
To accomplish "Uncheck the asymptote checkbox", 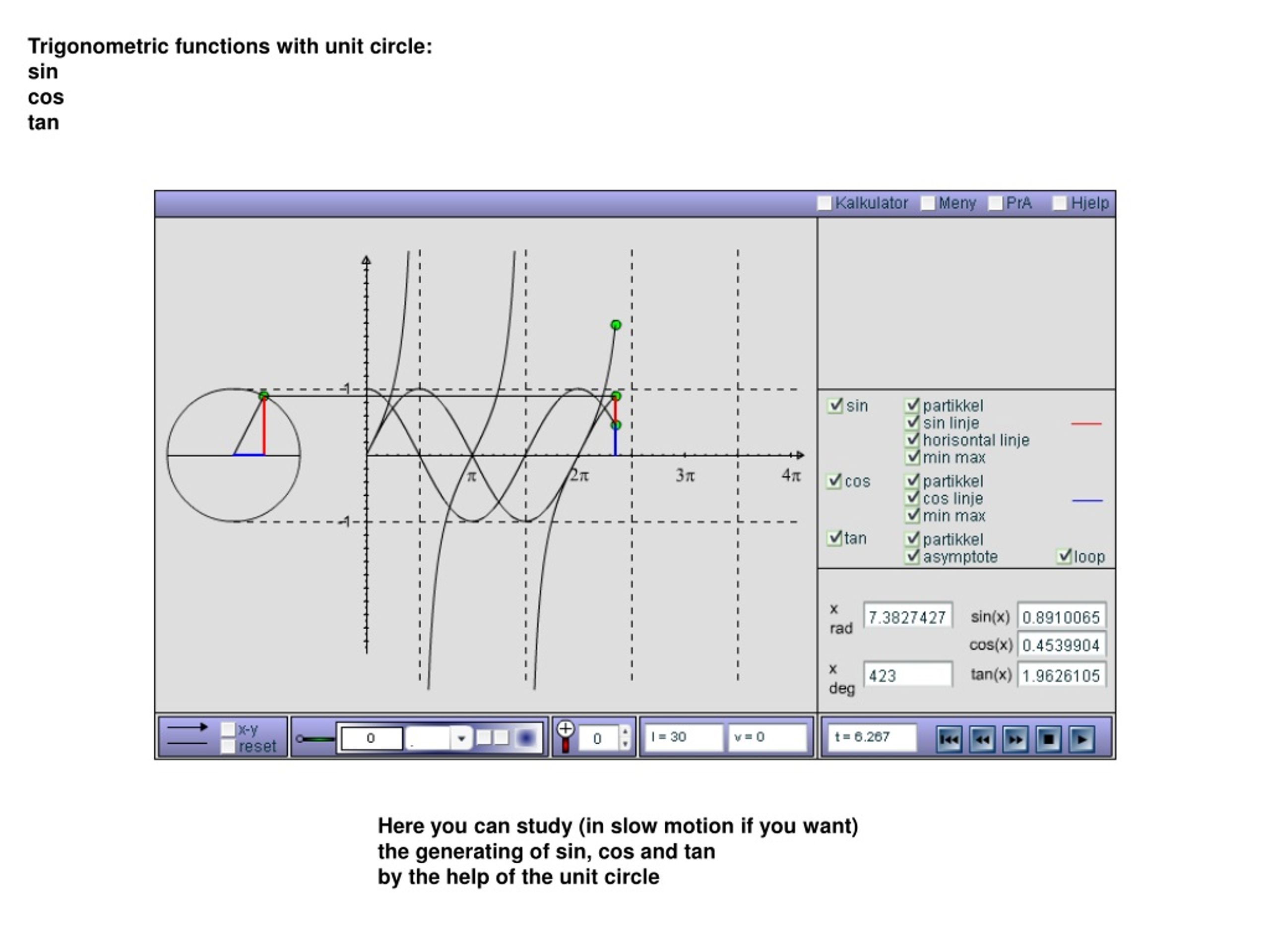I will [x=912, y=557].
